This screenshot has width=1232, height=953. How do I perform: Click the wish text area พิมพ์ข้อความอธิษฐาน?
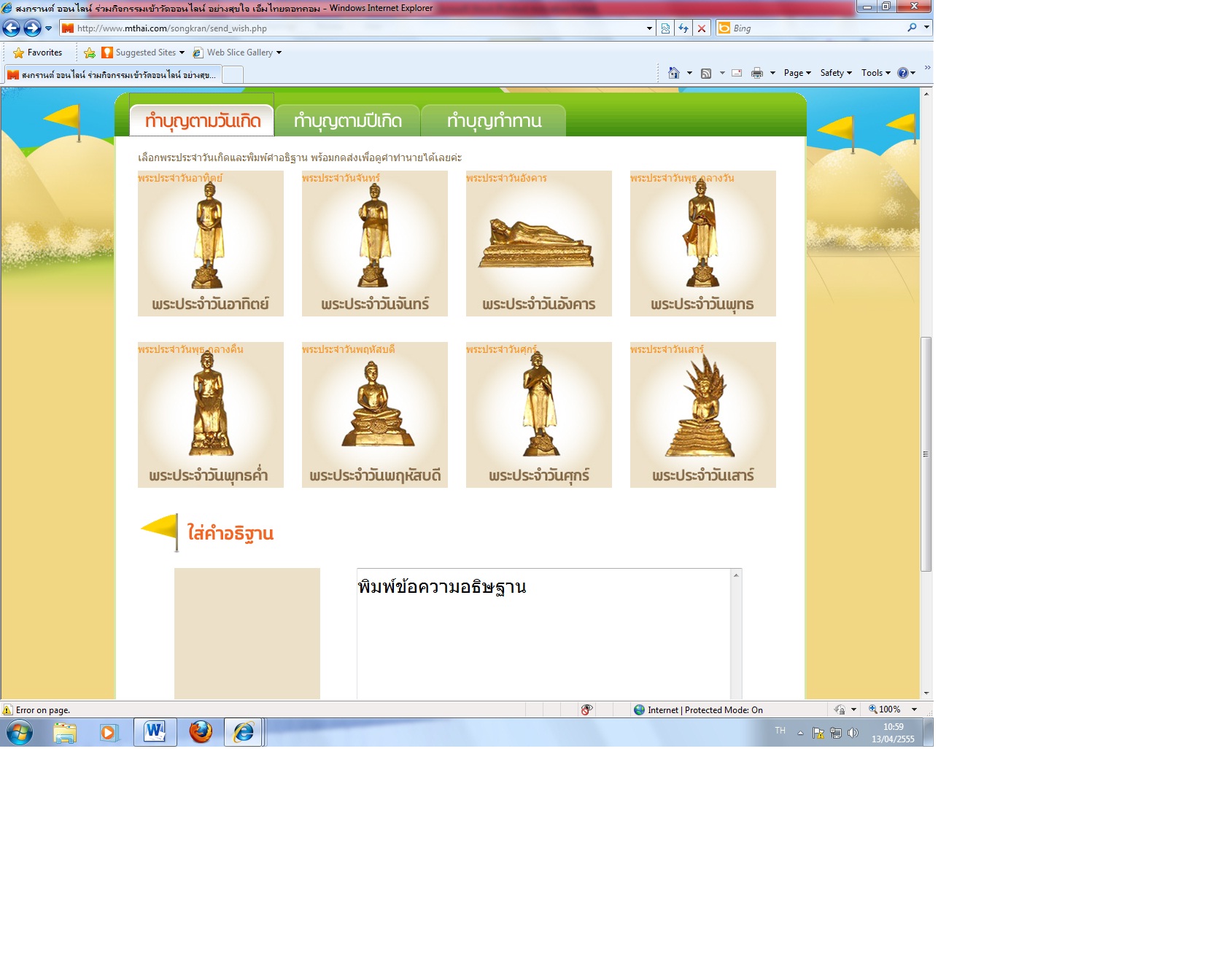tap(543, 633)
